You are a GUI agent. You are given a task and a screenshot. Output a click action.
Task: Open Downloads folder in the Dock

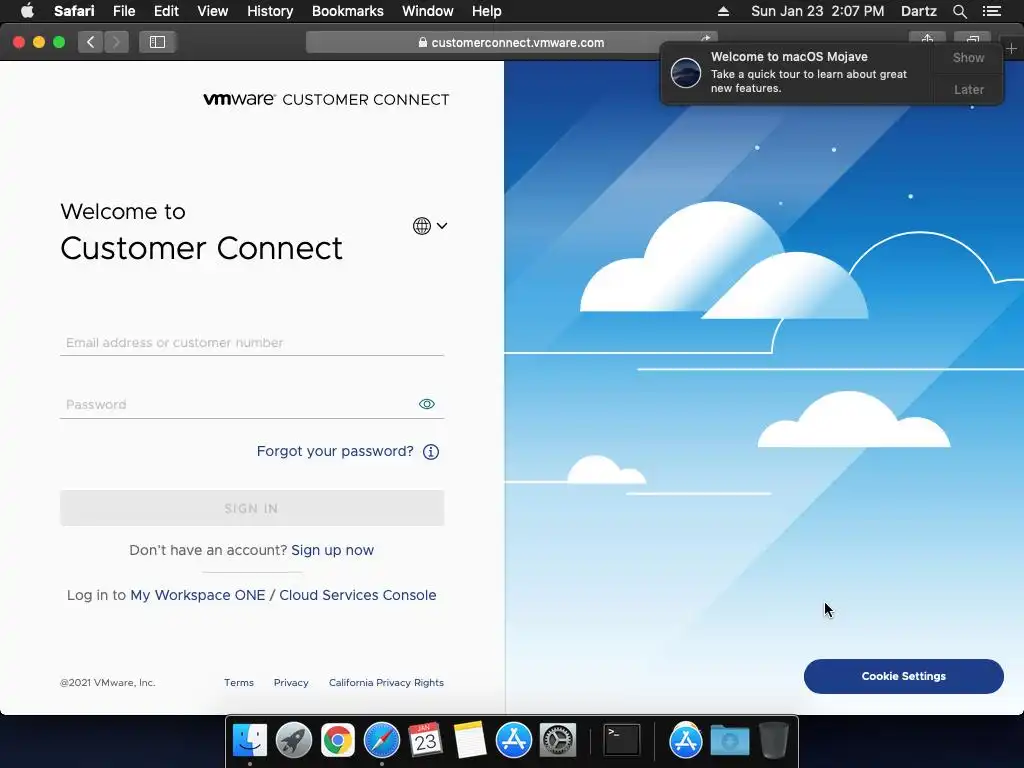(x=730, y=741)
